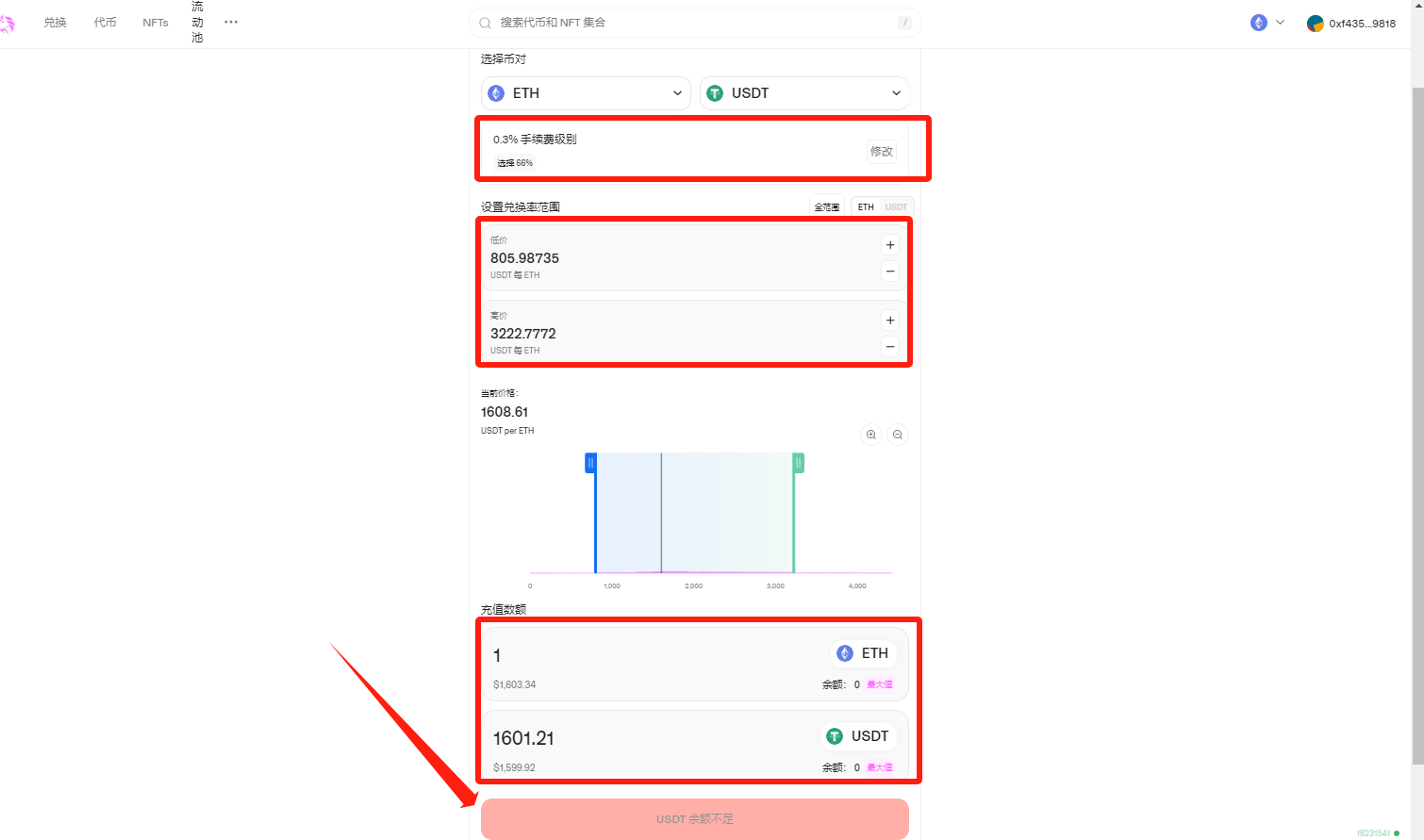
Task: Select full range (全范围) option
Action: (x=827, y=207)
